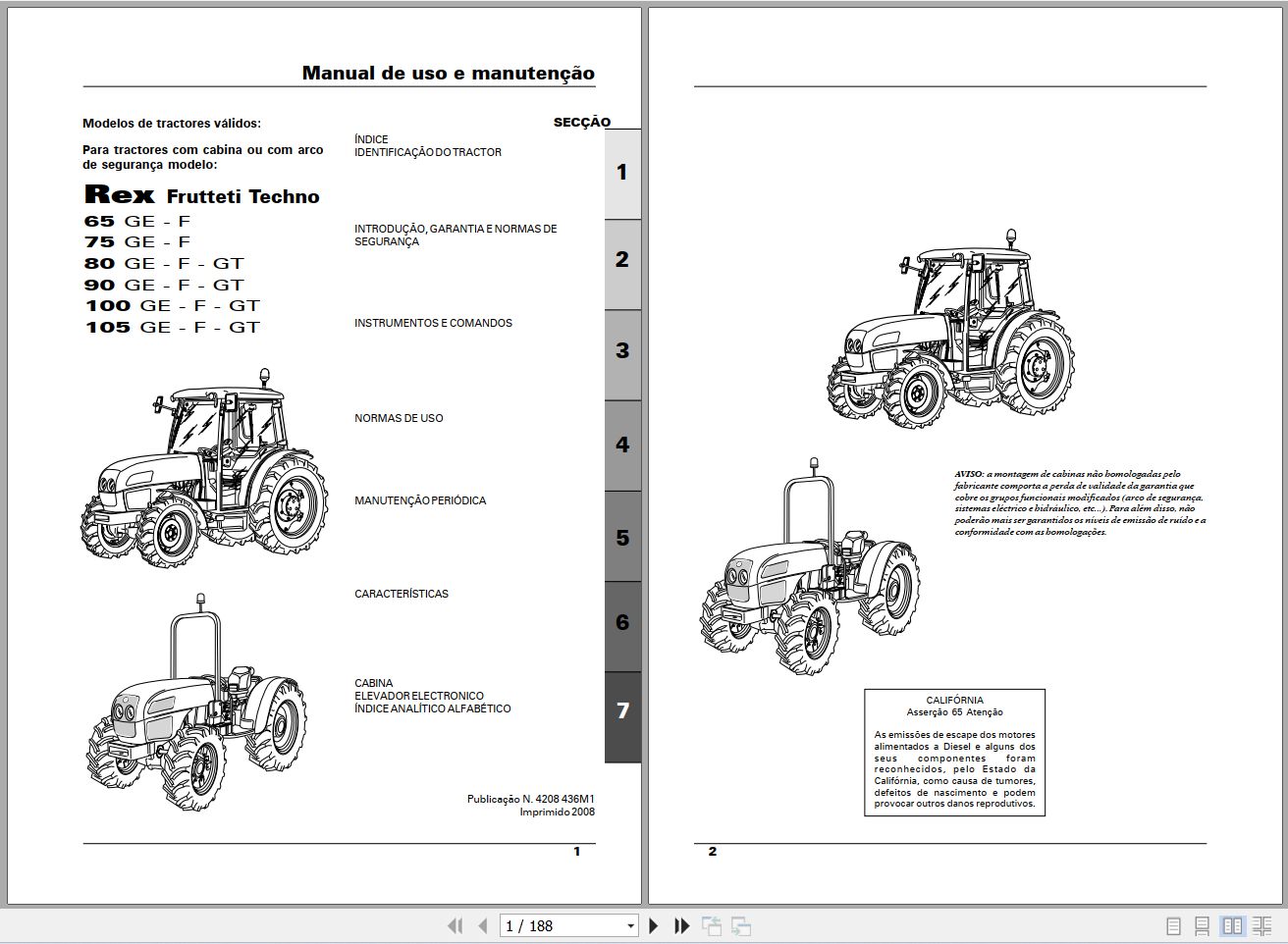Click 'MANUTENÇÃO PERIÓDICA' entry

click(x=420, y=500)
